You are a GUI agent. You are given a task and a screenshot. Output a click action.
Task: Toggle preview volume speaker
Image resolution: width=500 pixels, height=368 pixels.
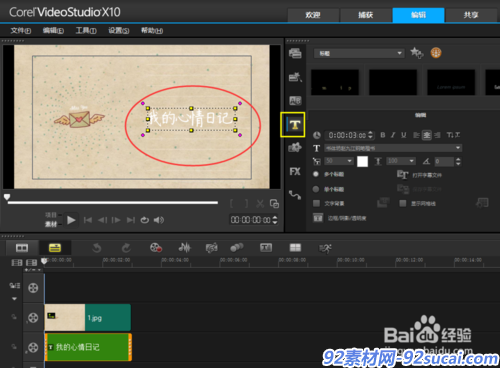click(159, 220)
